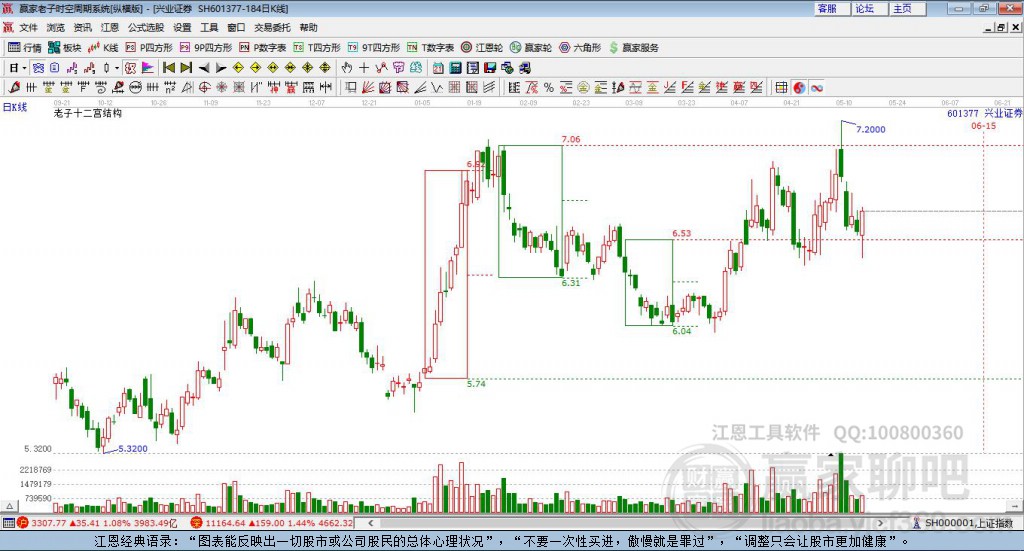Open the calculator icon
This screenshot has height=551, width=1024.
click(x=455, y=68)
